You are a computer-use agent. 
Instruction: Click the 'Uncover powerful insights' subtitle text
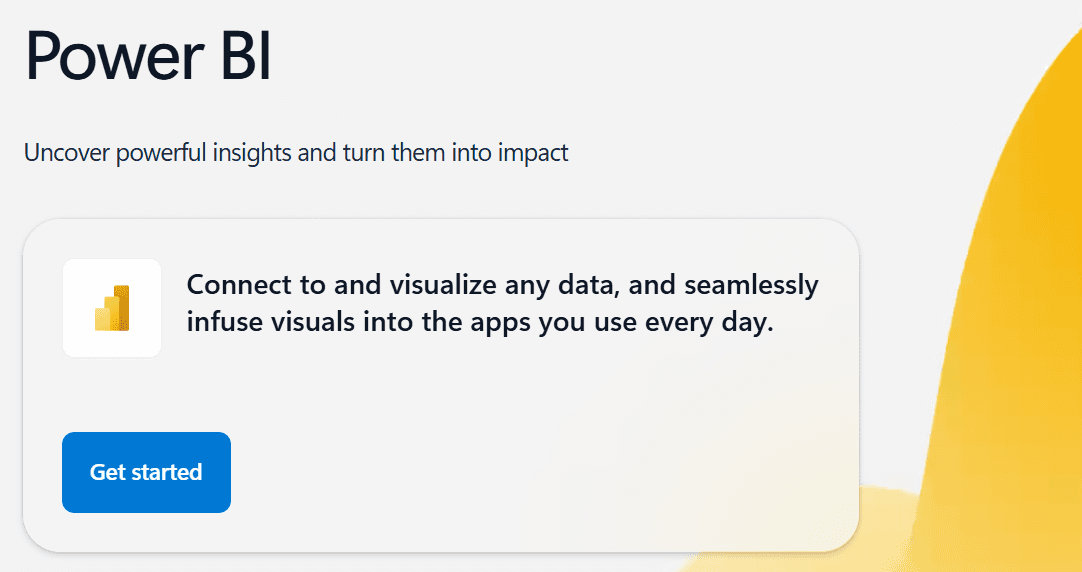coord(296,152)
